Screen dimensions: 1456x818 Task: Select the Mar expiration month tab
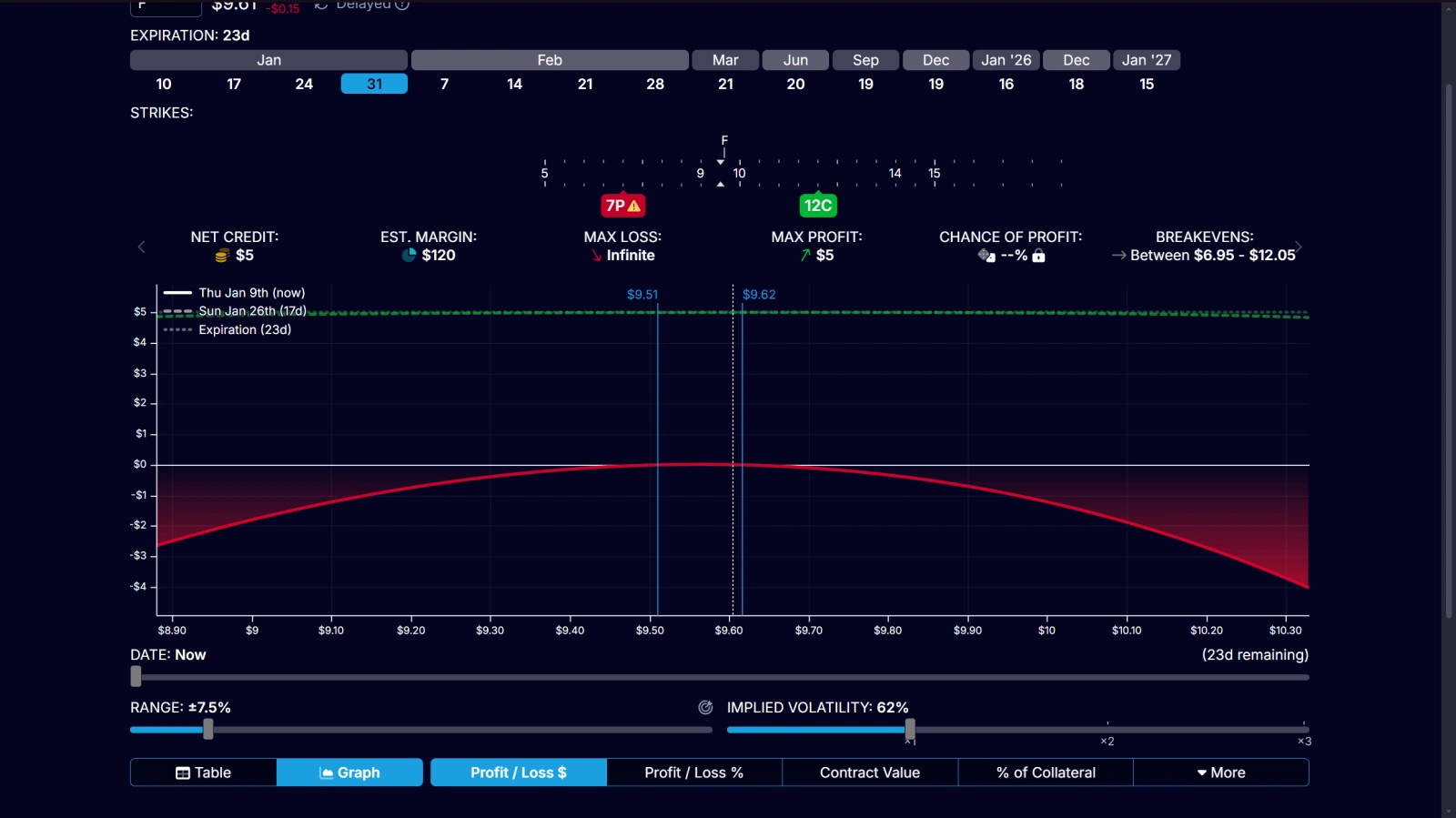(725, 60)
